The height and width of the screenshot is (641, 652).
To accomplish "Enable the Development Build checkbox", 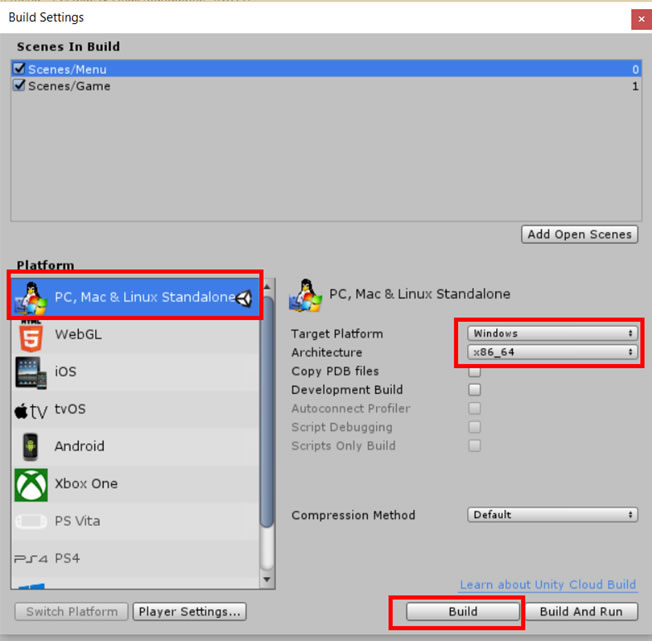I will click(474, 390).
